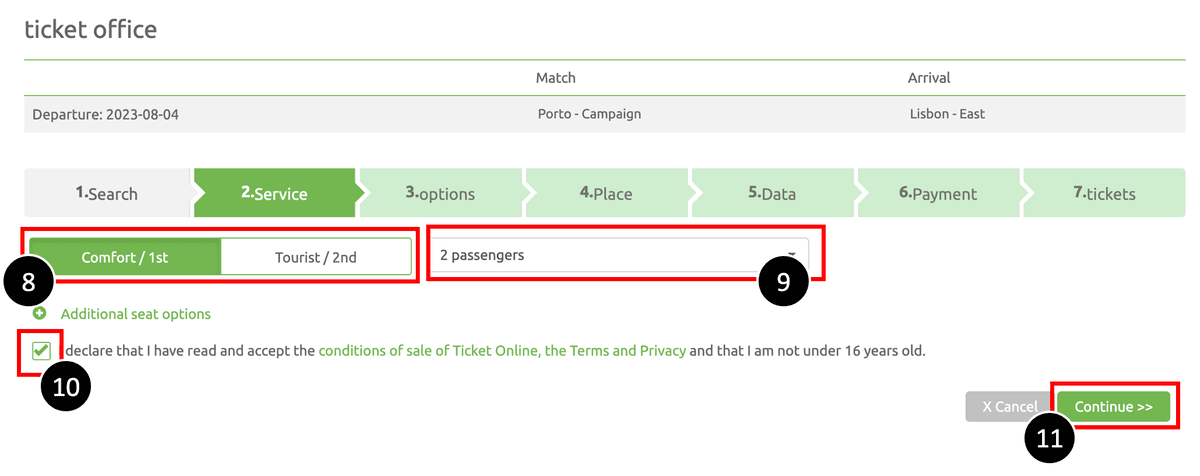This screenshot has height=476, width=1200.
Task: Click the passengers dropdown arrow
Action: [792, 255]
